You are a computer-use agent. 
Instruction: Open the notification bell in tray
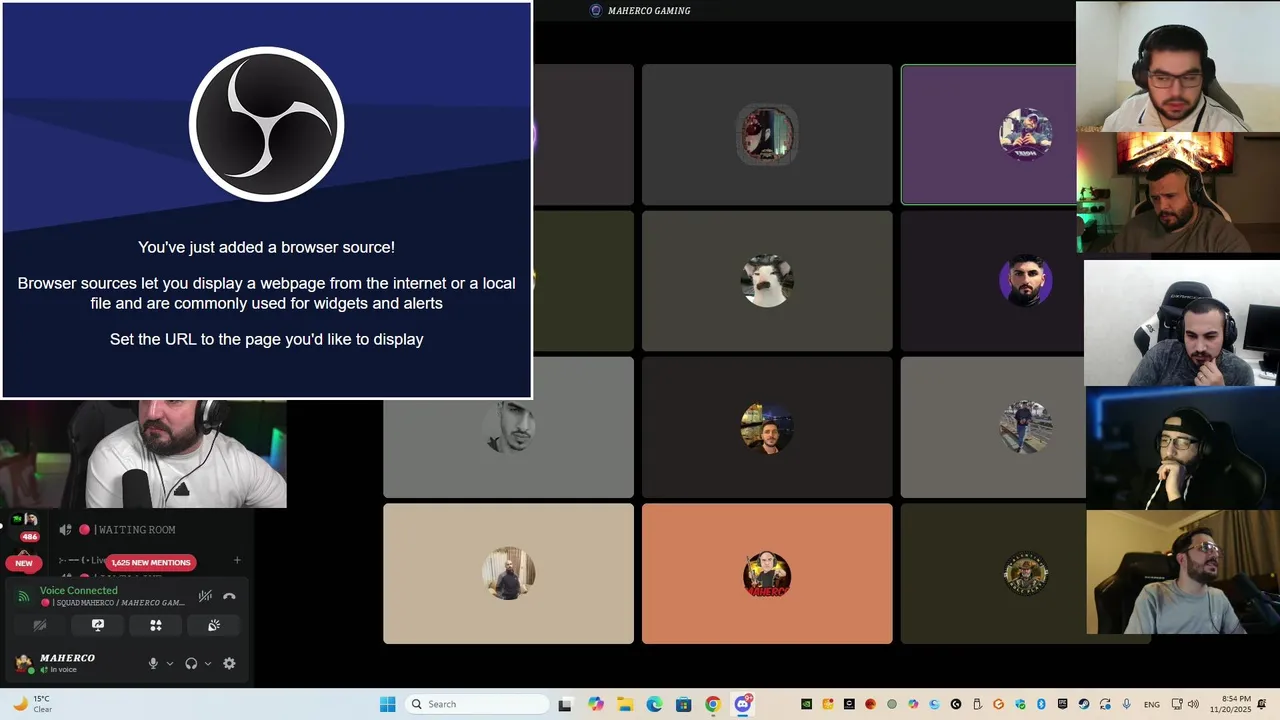pyautogui.click(x=1262, y=704)
